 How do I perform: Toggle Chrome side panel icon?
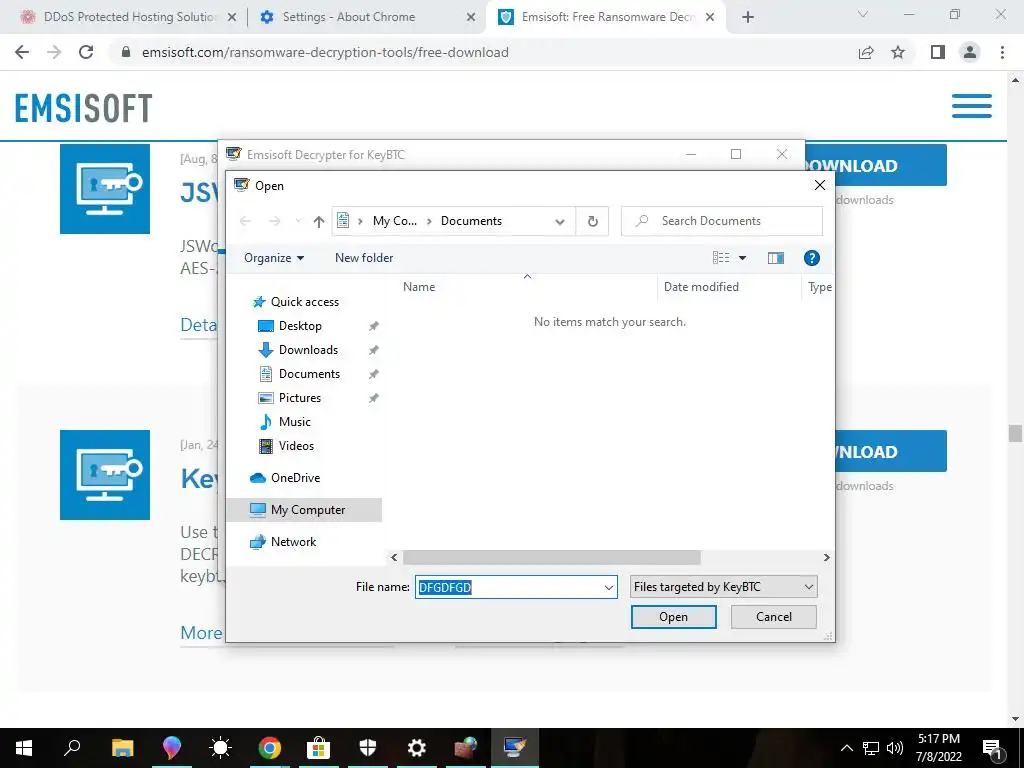coord(938,52)
